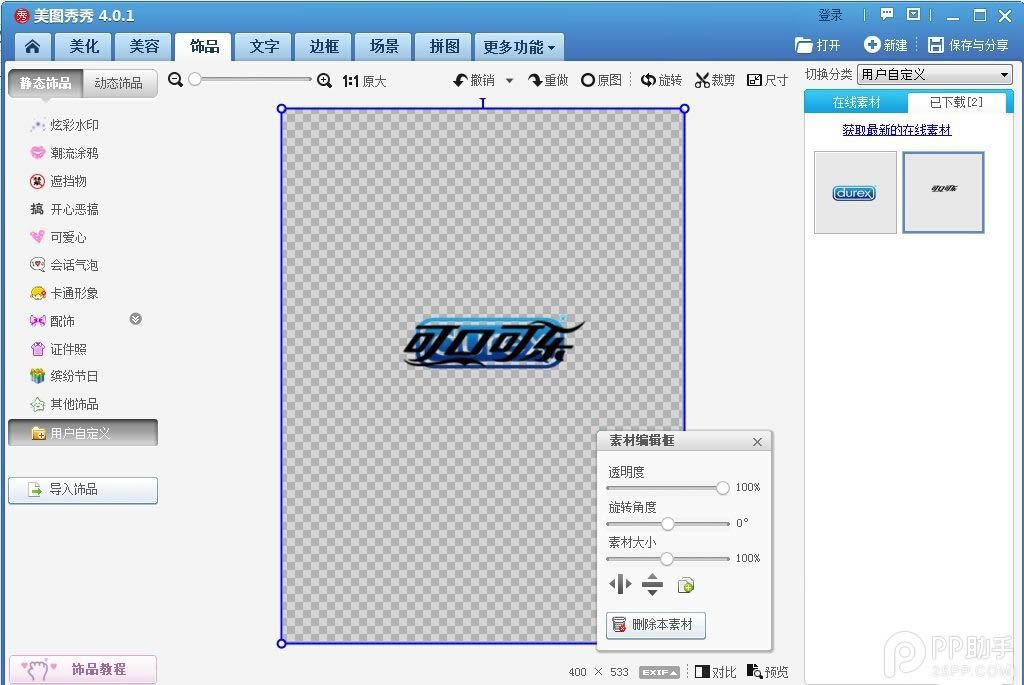
Task: Select the 其他饰品 category
Action: click(x=65, y=404)
